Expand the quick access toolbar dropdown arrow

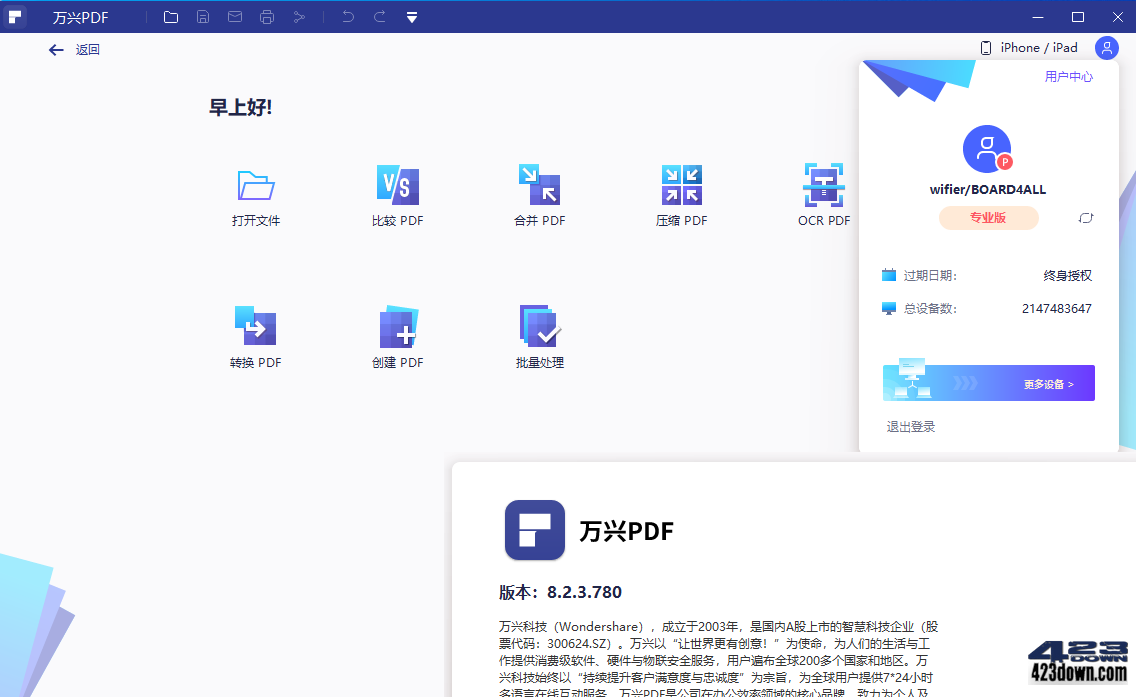pos(412,17)
